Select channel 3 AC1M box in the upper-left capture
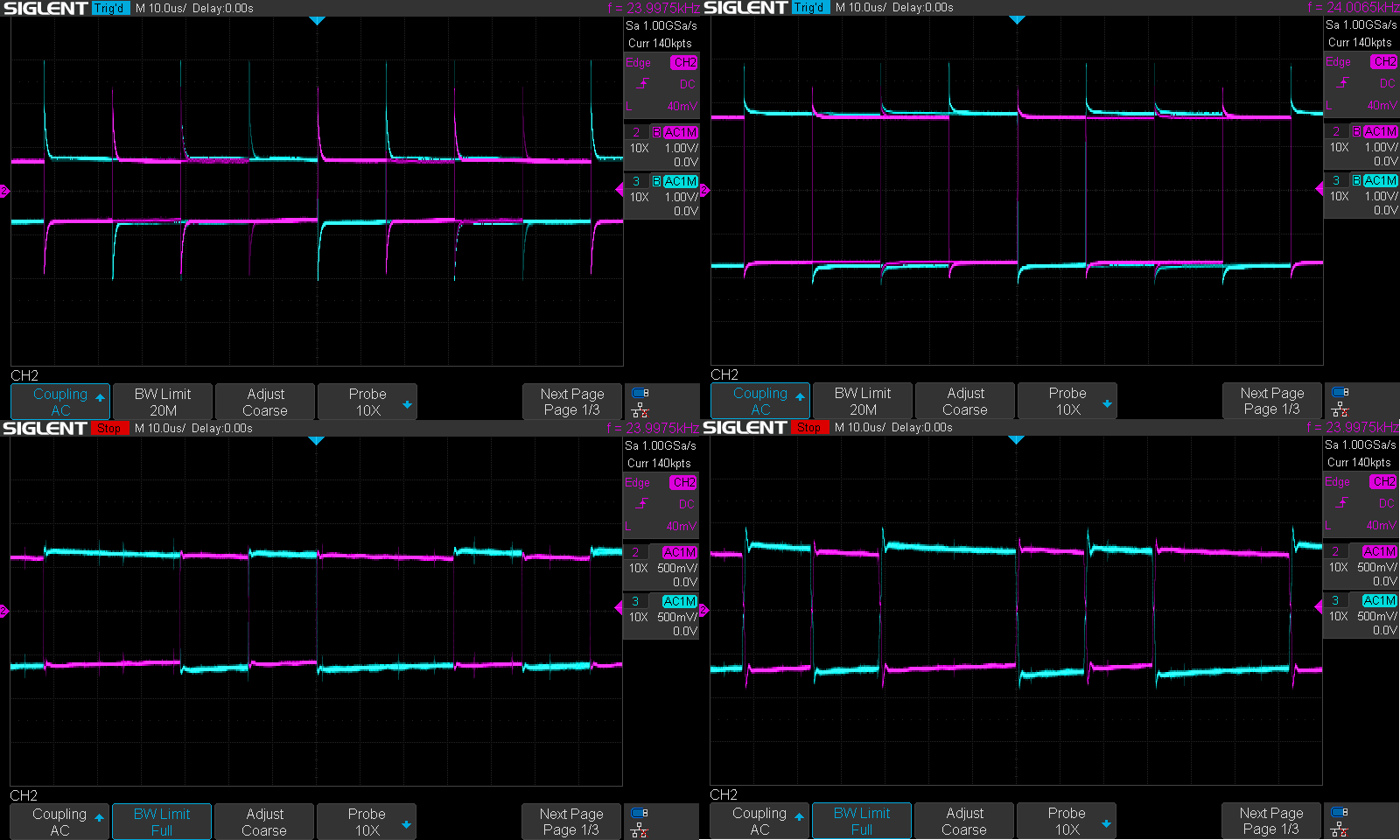Viewport: 1400px width, 840px height. [x=661, y=196]
